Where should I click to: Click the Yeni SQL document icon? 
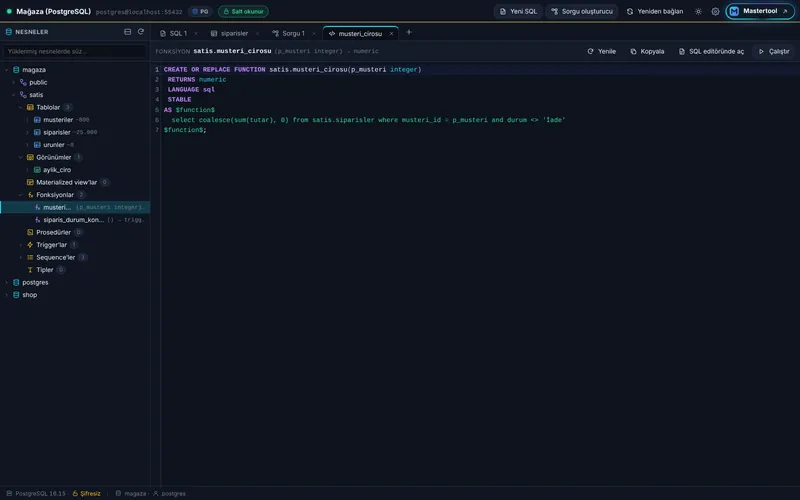(x=503, y=11)
